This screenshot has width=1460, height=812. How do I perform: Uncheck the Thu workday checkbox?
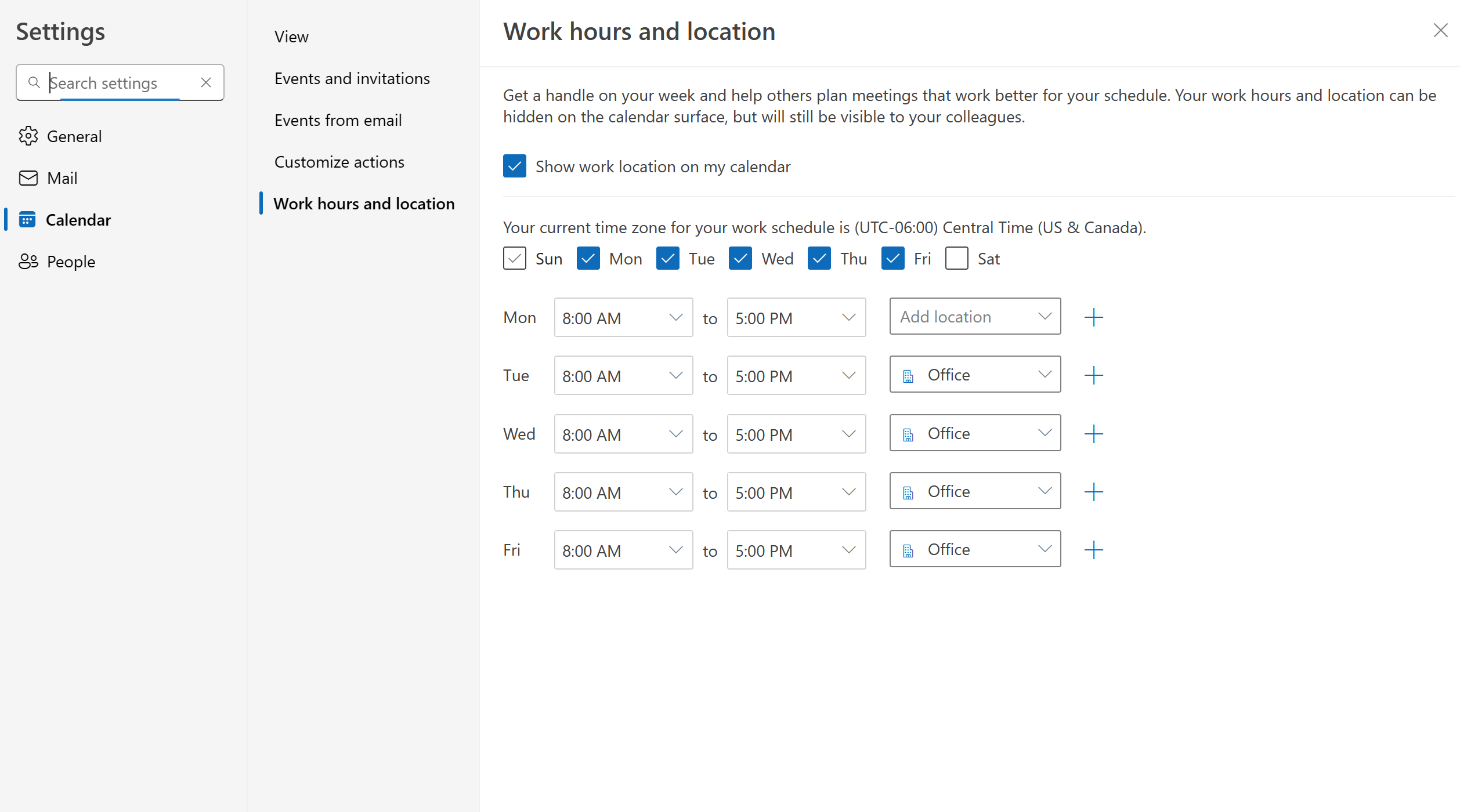tap(819, 259)
